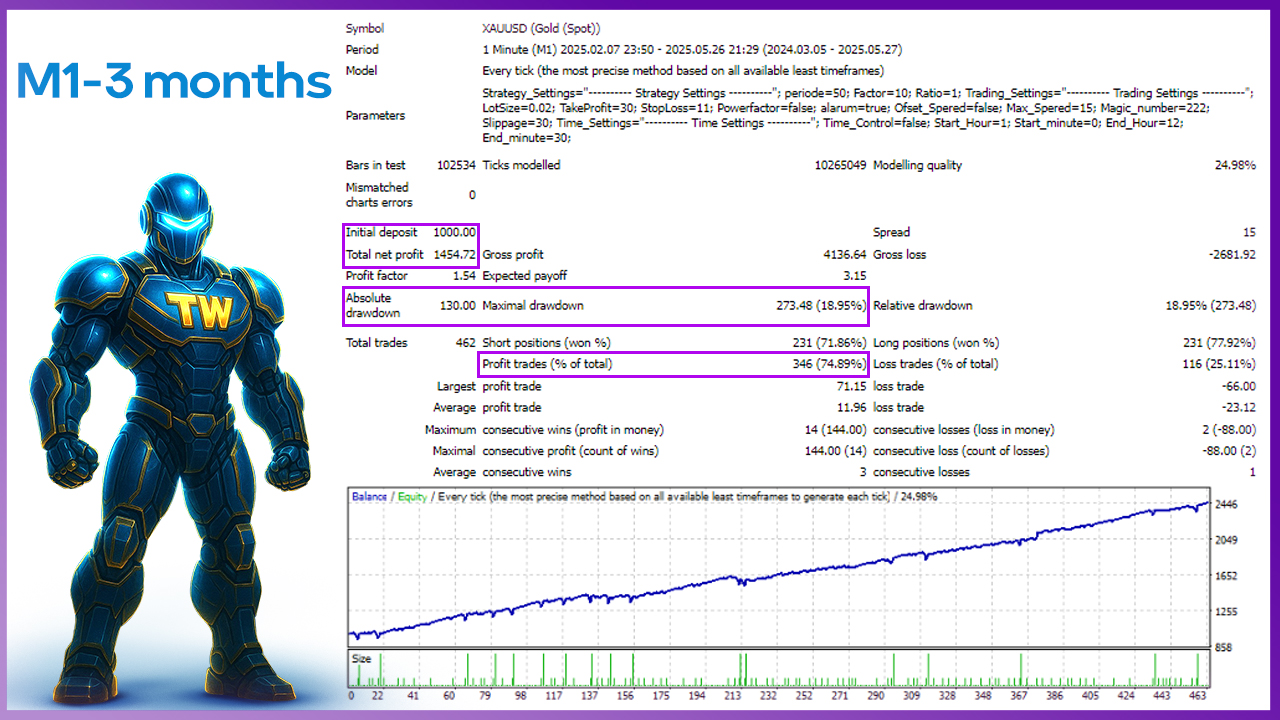
Task: Click the Gross loss value -2681.92
Action: point(1232,255)
